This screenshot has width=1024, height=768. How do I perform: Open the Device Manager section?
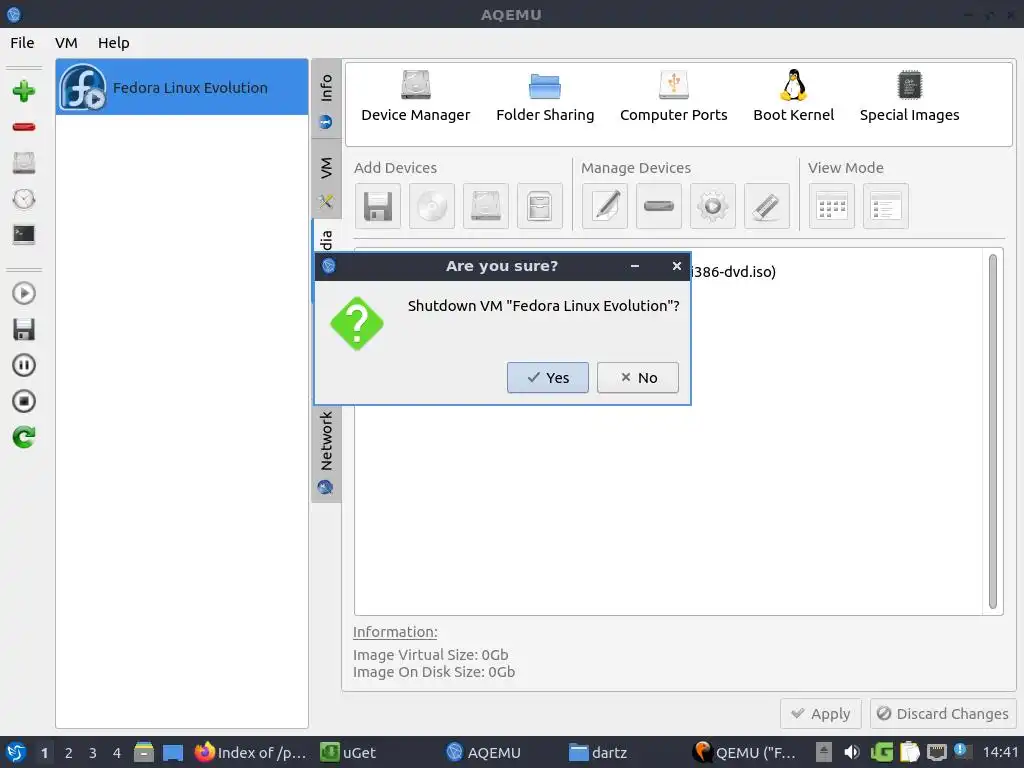coord(415,97)
